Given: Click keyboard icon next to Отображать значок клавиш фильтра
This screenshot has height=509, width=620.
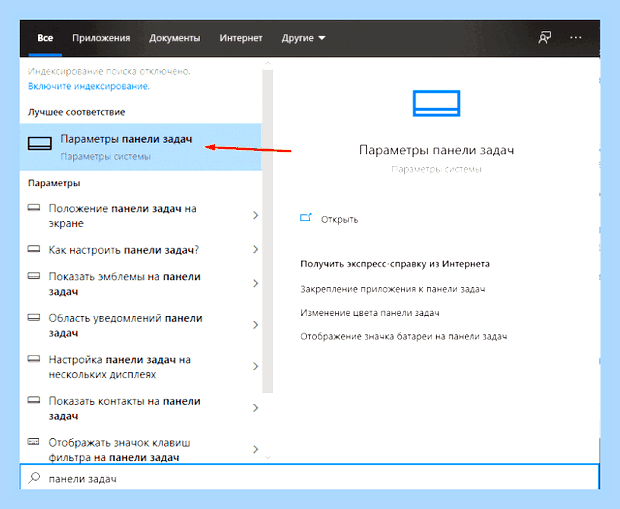Looking at the screenshot, I should tap(34, 441).
